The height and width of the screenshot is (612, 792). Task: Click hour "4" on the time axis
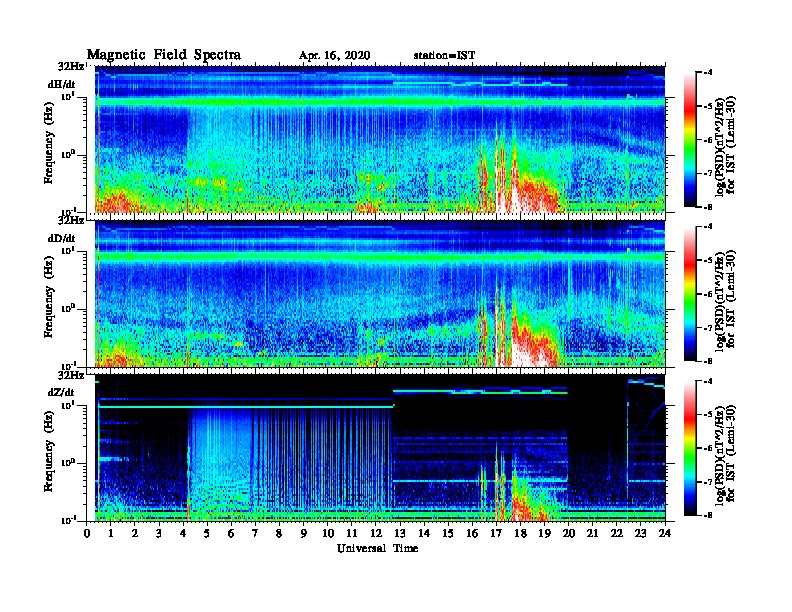tap(183, 533)
